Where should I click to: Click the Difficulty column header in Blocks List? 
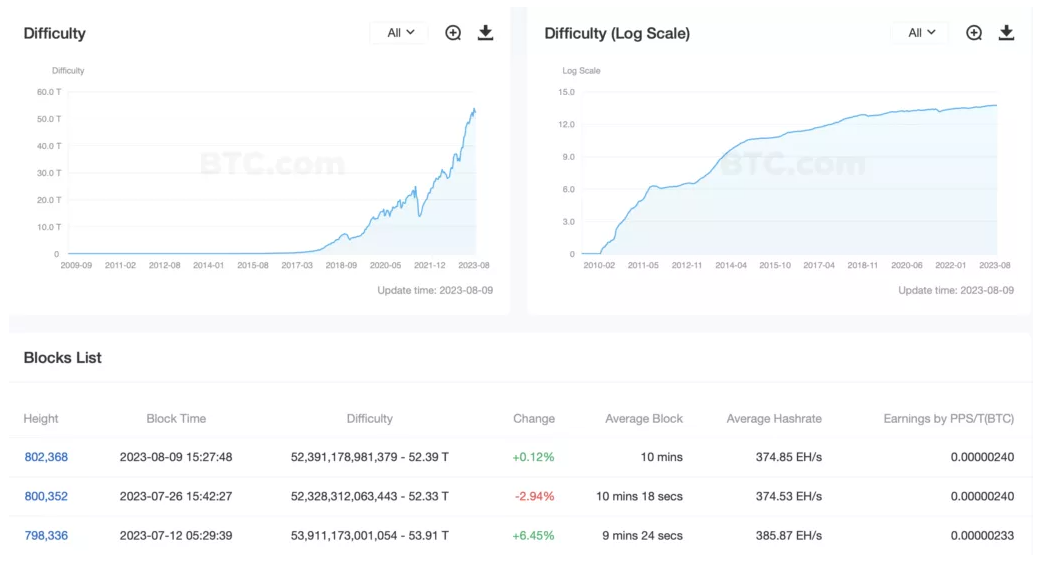370,419
